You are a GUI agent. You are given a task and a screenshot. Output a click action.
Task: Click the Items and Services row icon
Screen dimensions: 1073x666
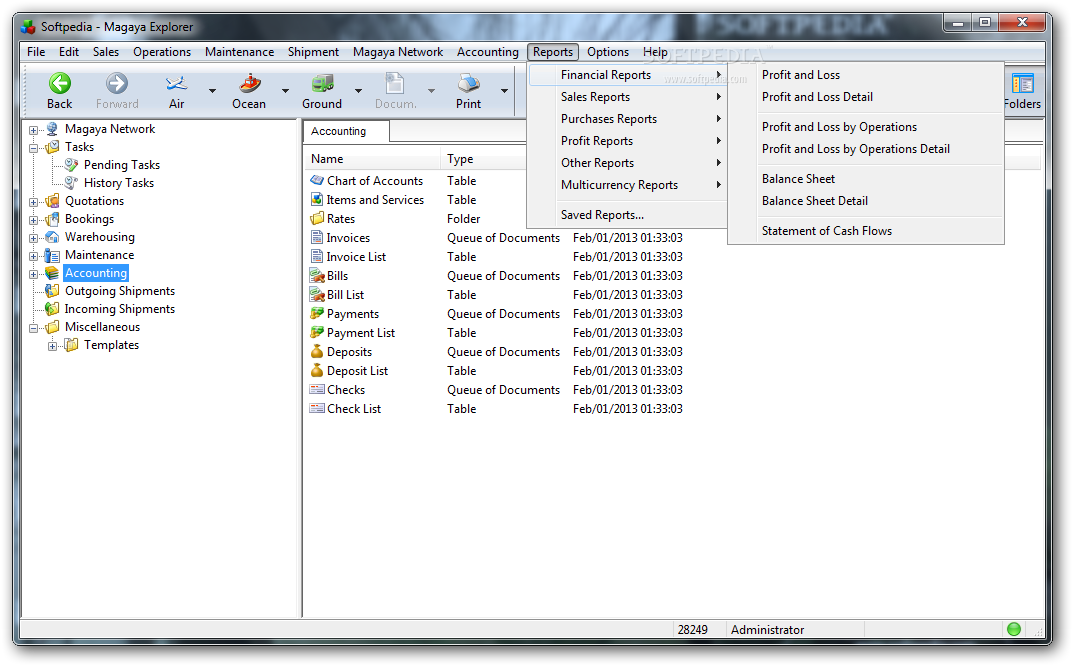click(x=317, y=199)
